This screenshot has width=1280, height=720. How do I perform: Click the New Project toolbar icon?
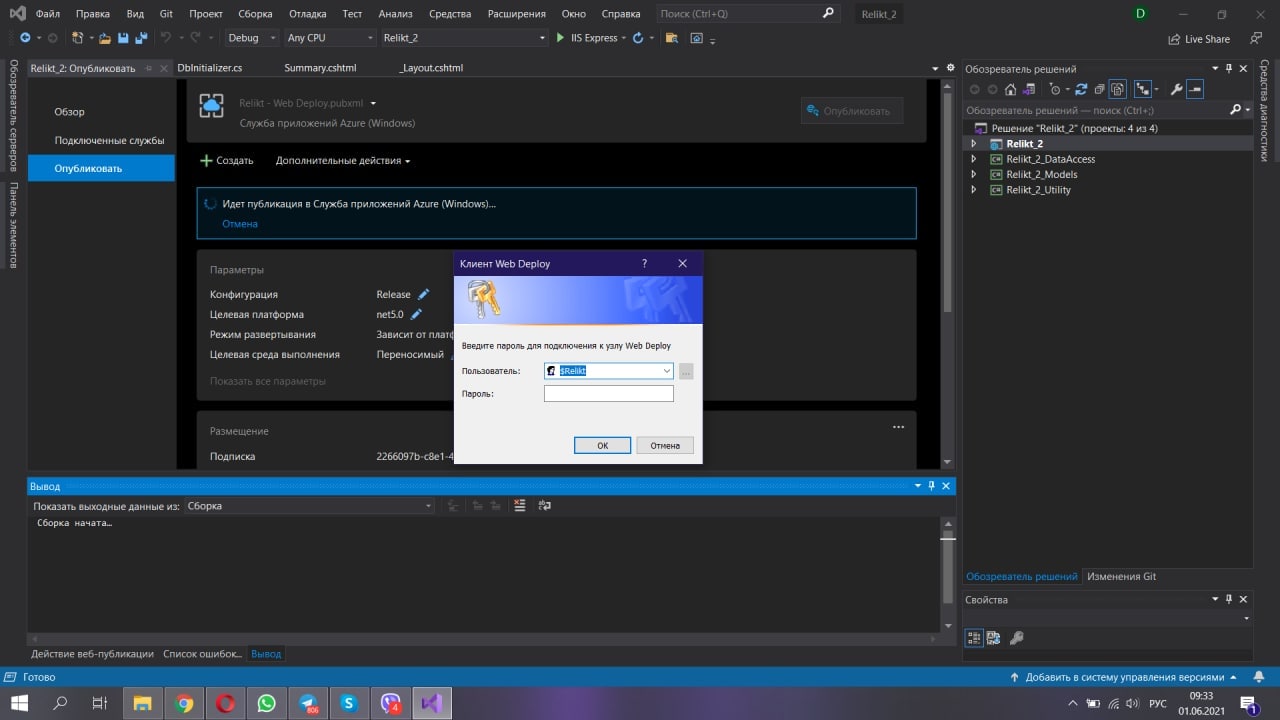(77, 38)
